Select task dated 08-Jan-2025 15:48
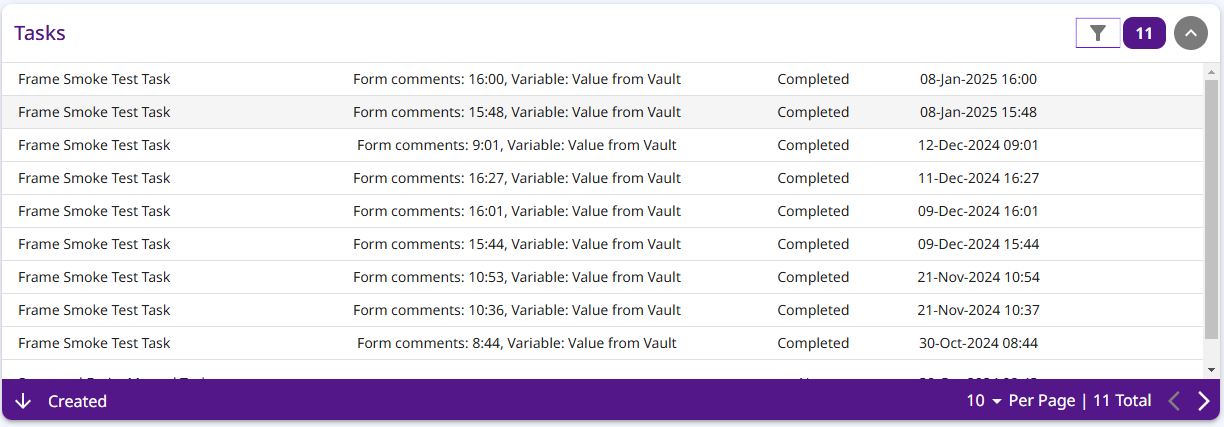This screenshot has height=427, width=1224. 603,112
